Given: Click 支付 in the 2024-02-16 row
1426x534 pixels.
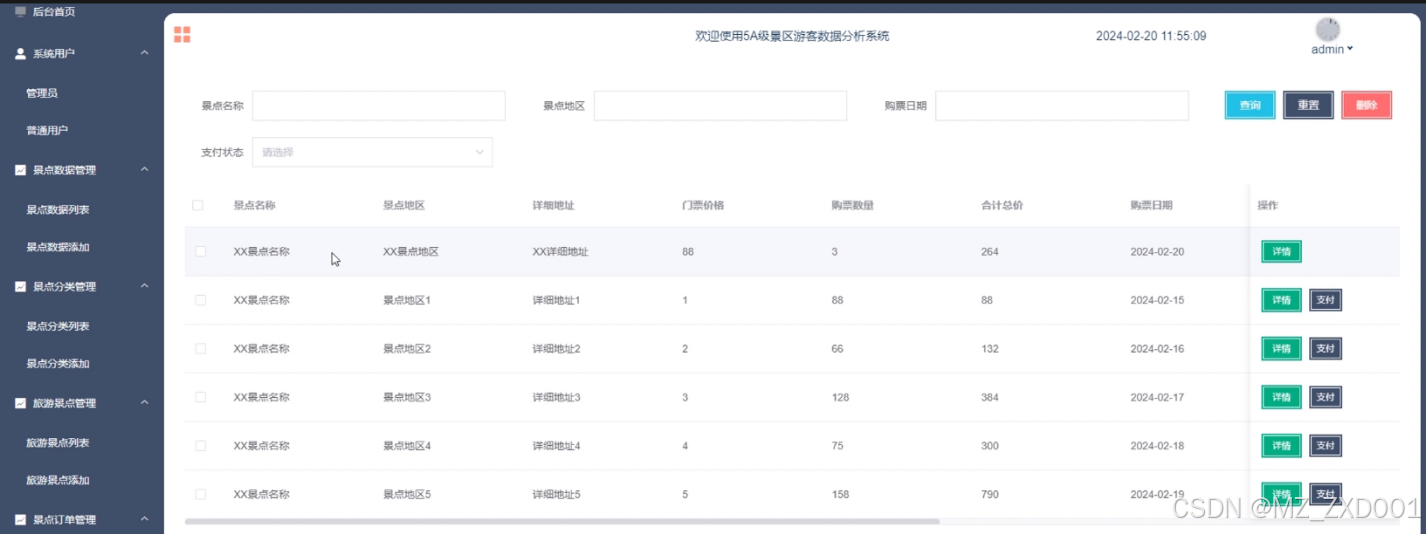Looking at the screenshot, I should [x=1326, y=348].
